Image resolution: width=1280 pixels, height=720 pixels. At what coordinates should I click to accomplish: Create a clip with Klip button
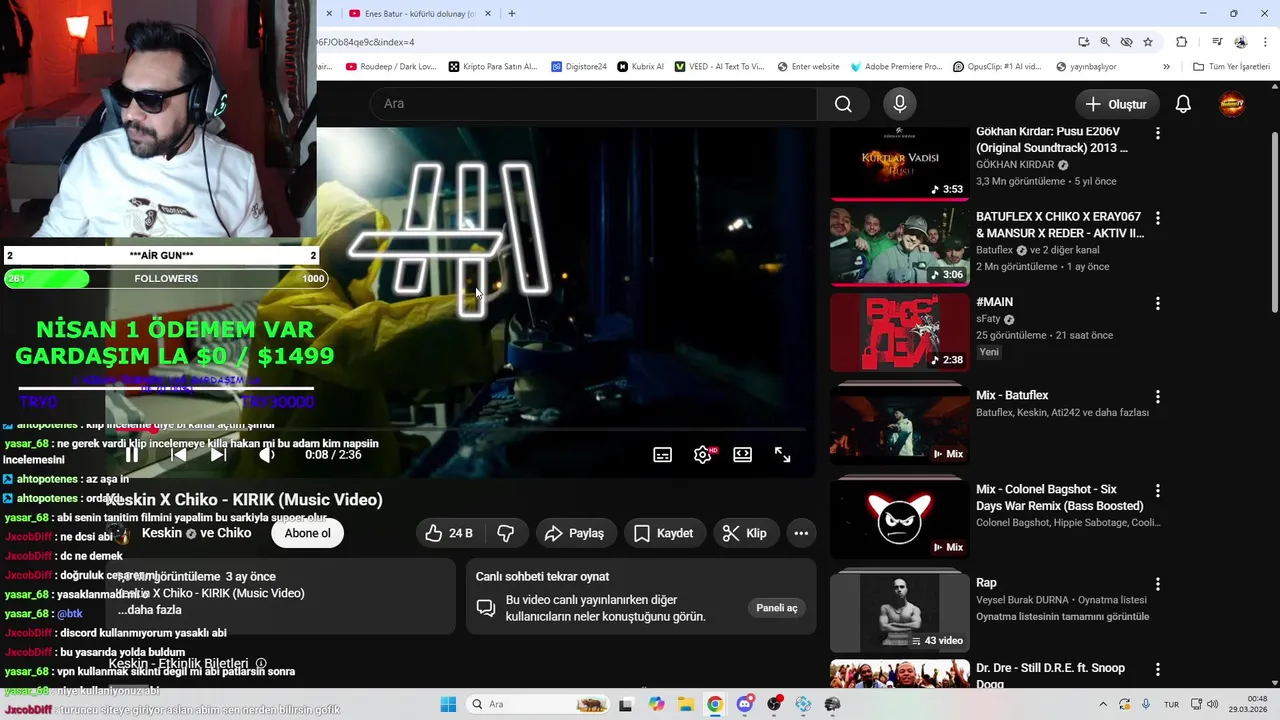745,533
